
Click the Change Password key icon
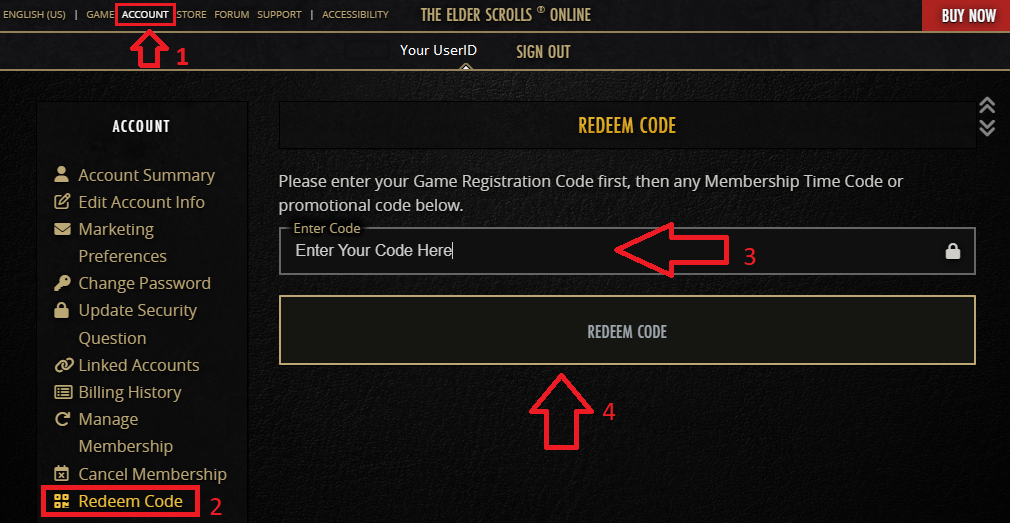(x=62, y=283)
